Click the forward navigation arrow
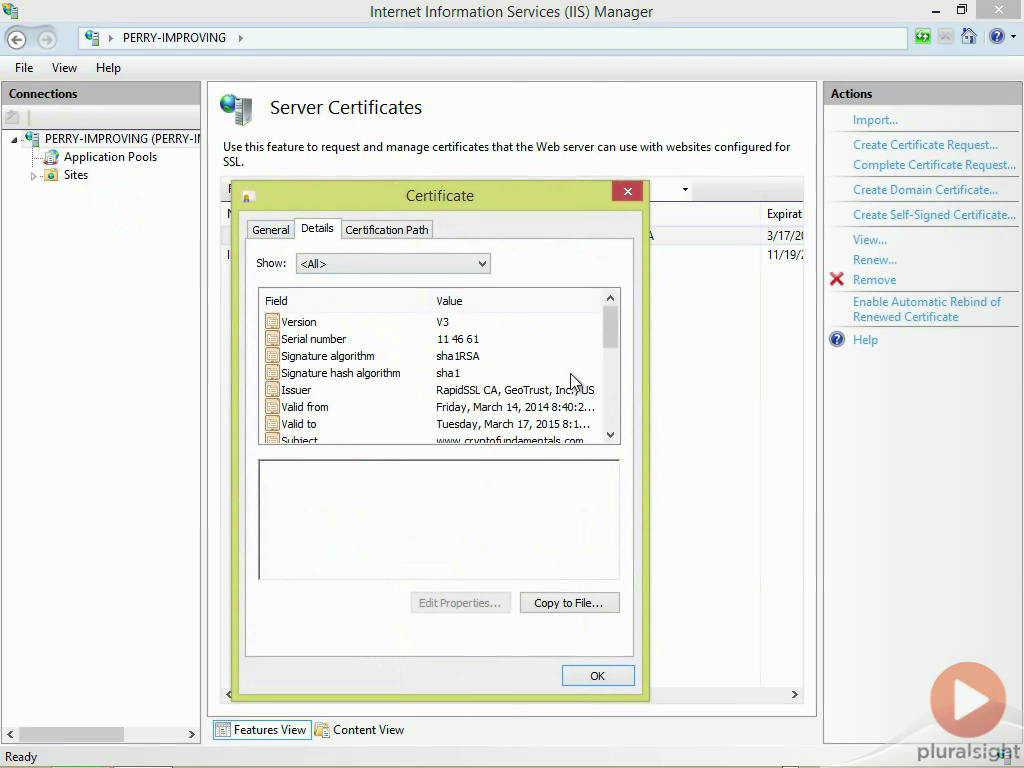Screen dimensions: 1024x768 [46, 39]
